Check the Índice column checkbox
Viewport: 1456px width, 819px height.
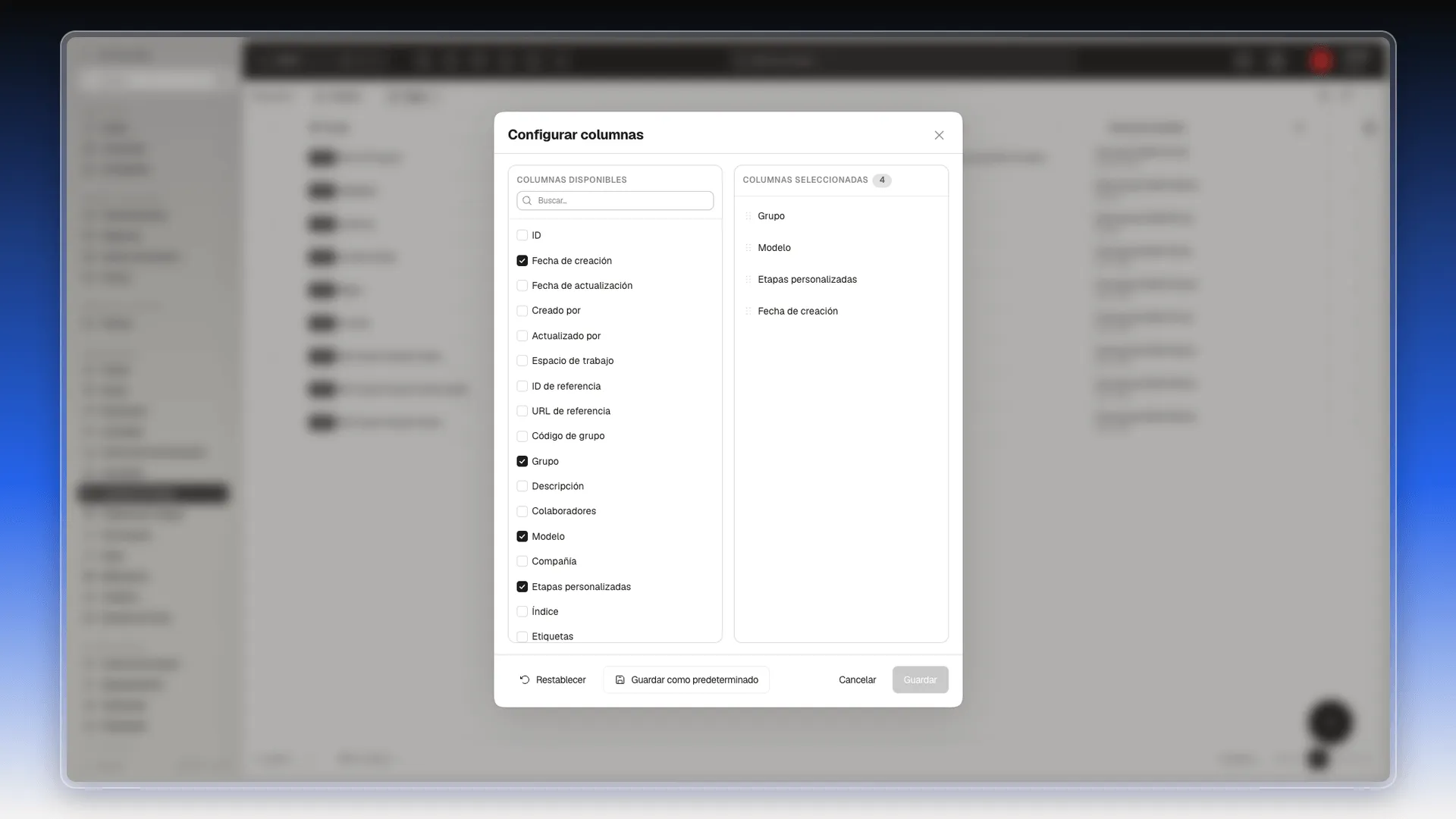click(522, 612)
